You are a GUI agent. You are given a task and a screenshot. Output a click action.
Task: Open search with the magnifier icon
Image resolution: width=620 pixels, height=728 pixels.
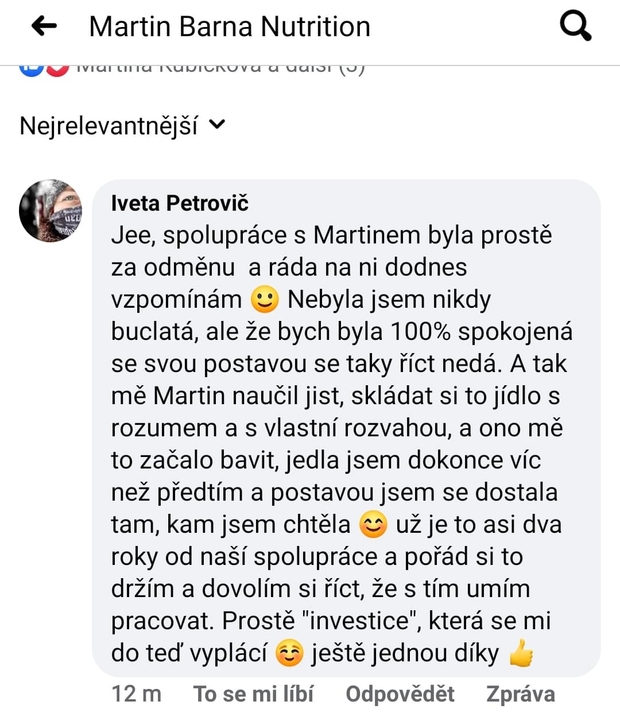tap(576, 26)
